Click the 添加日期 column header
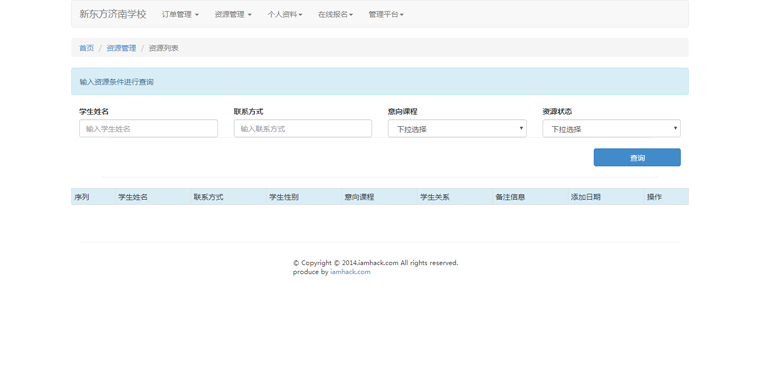 tap(586, 197)
